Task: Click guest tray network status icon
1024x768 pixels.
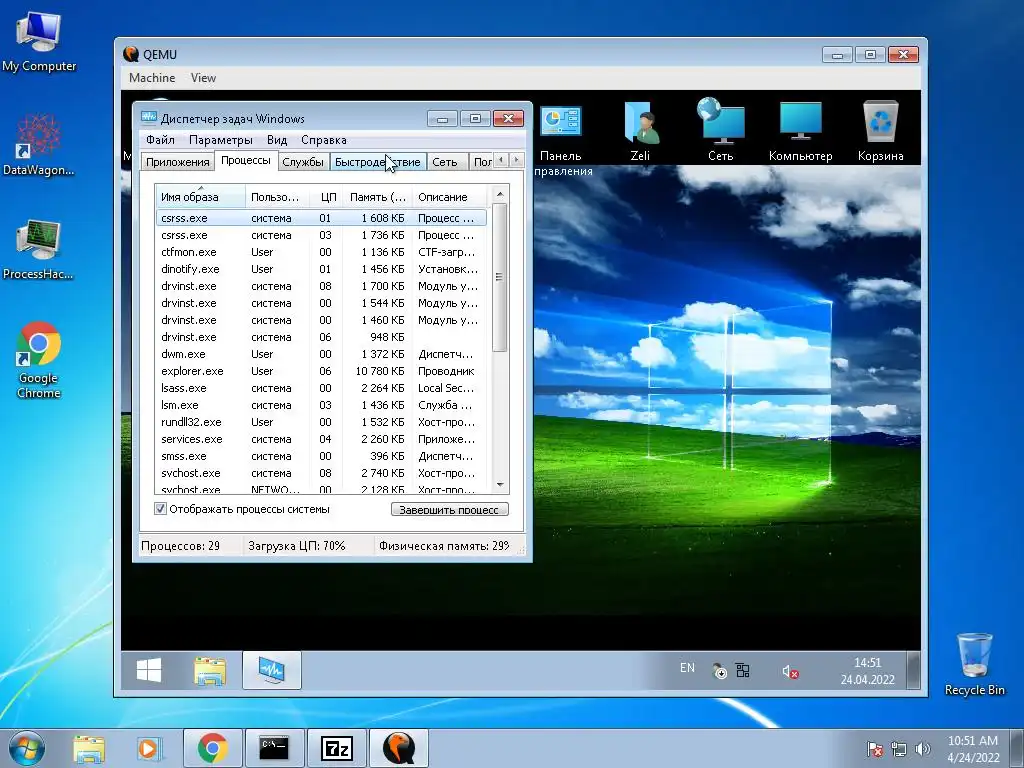Action: (743, 671)
